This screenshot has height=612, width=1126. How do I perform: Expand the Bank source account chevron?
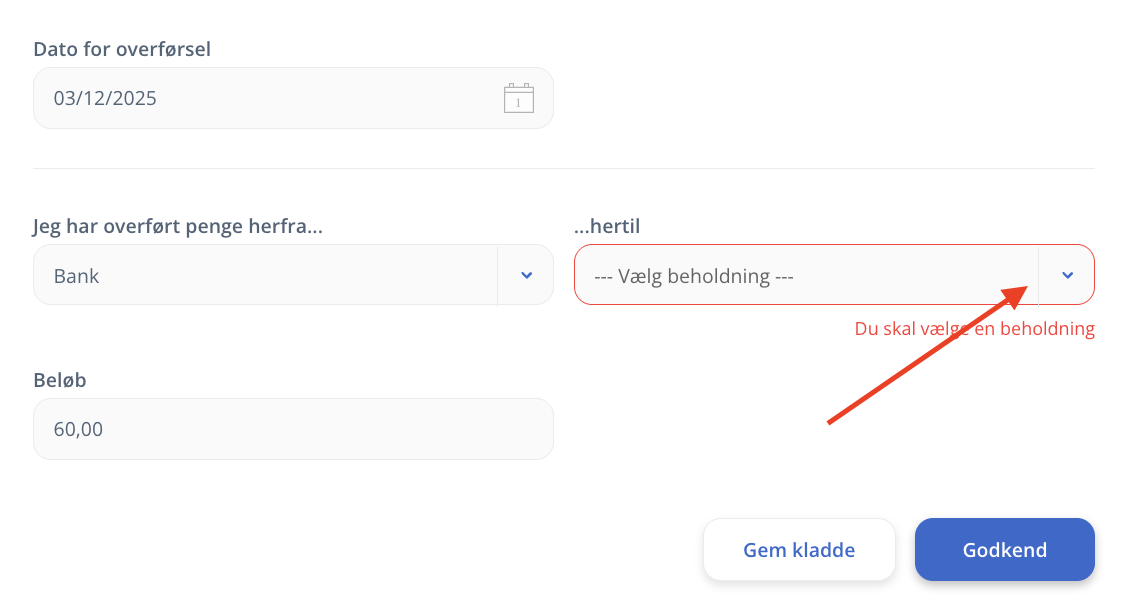click(x=526, y=275)
